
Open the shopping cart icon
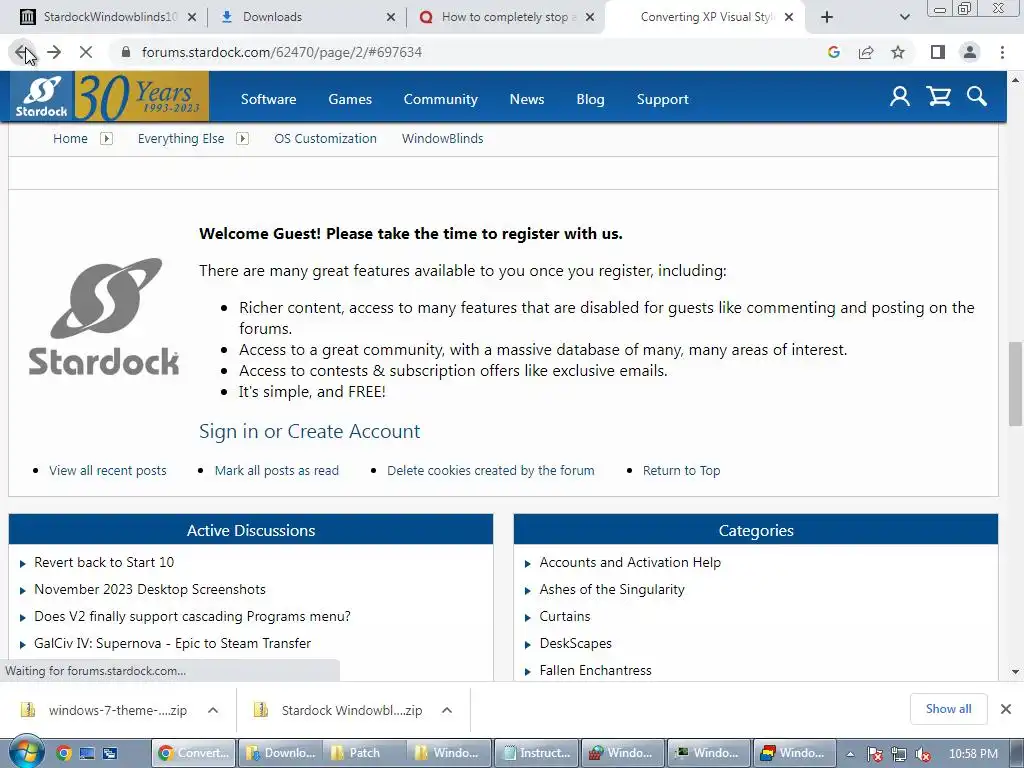pyautogui.click(x=938, y=97)
